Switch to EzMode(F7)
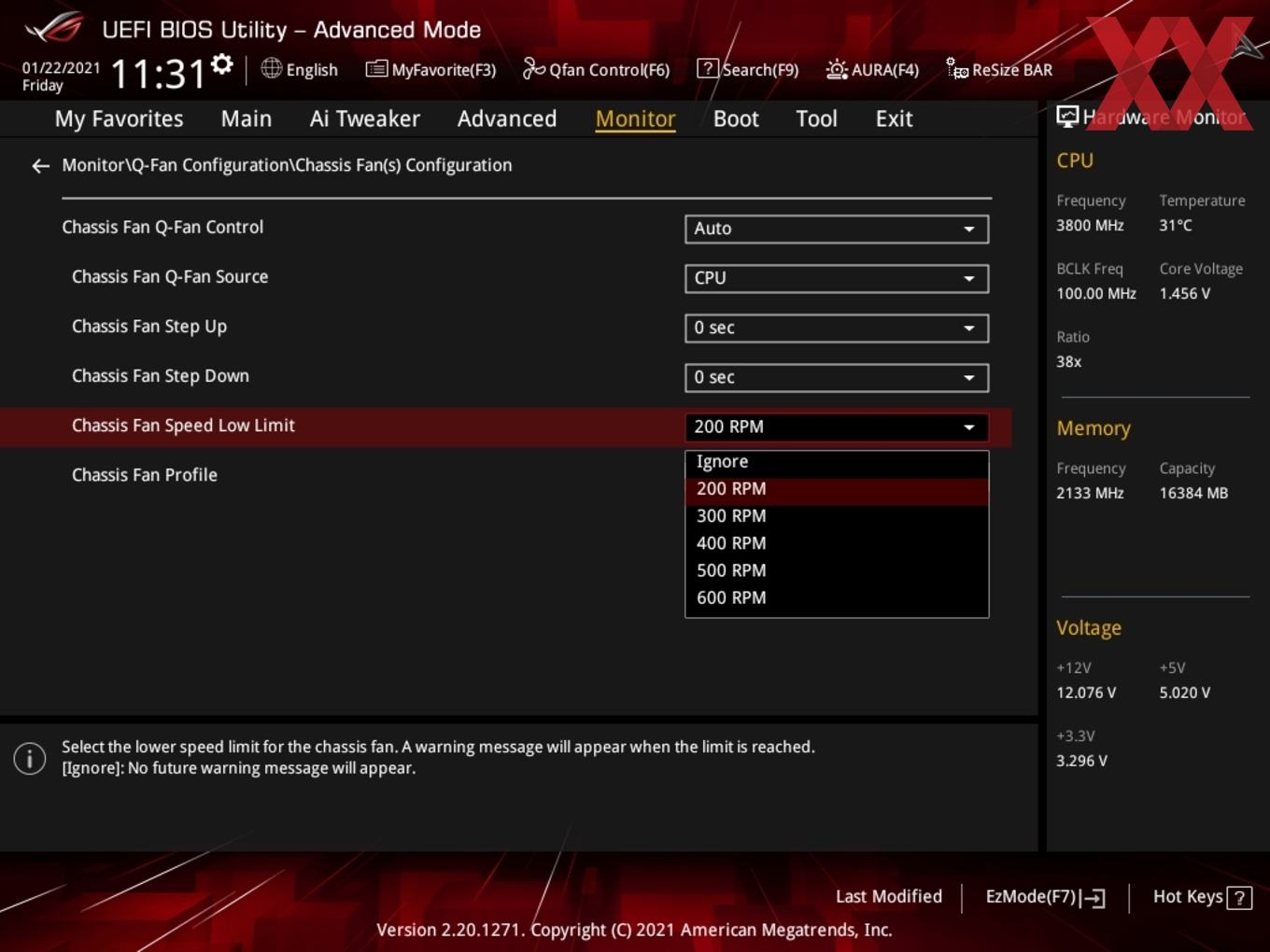The image size is (1270, 952). coord(1045,897)
